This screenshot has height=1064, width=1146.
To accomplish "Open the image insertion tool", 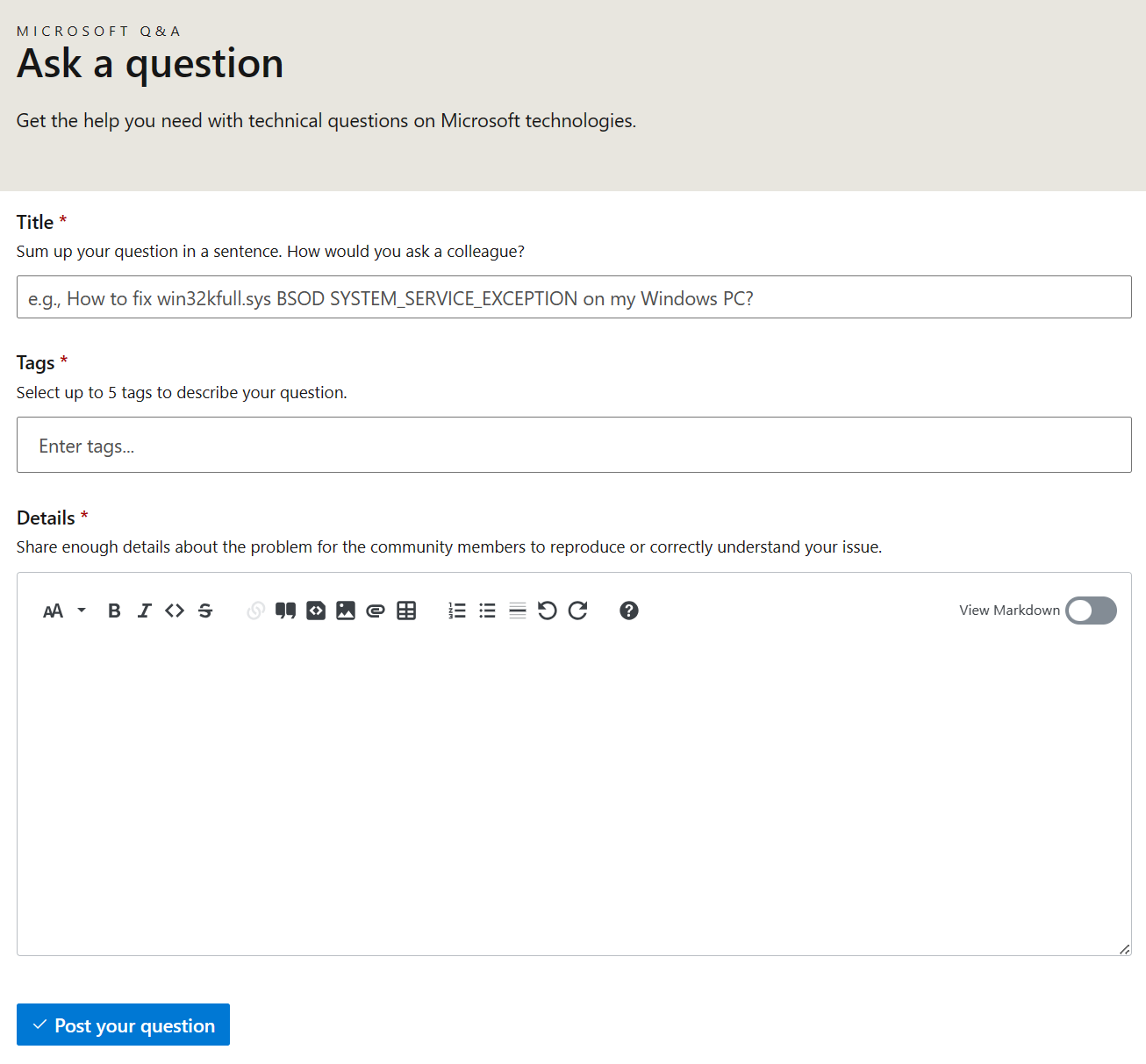I will (345, 611).
